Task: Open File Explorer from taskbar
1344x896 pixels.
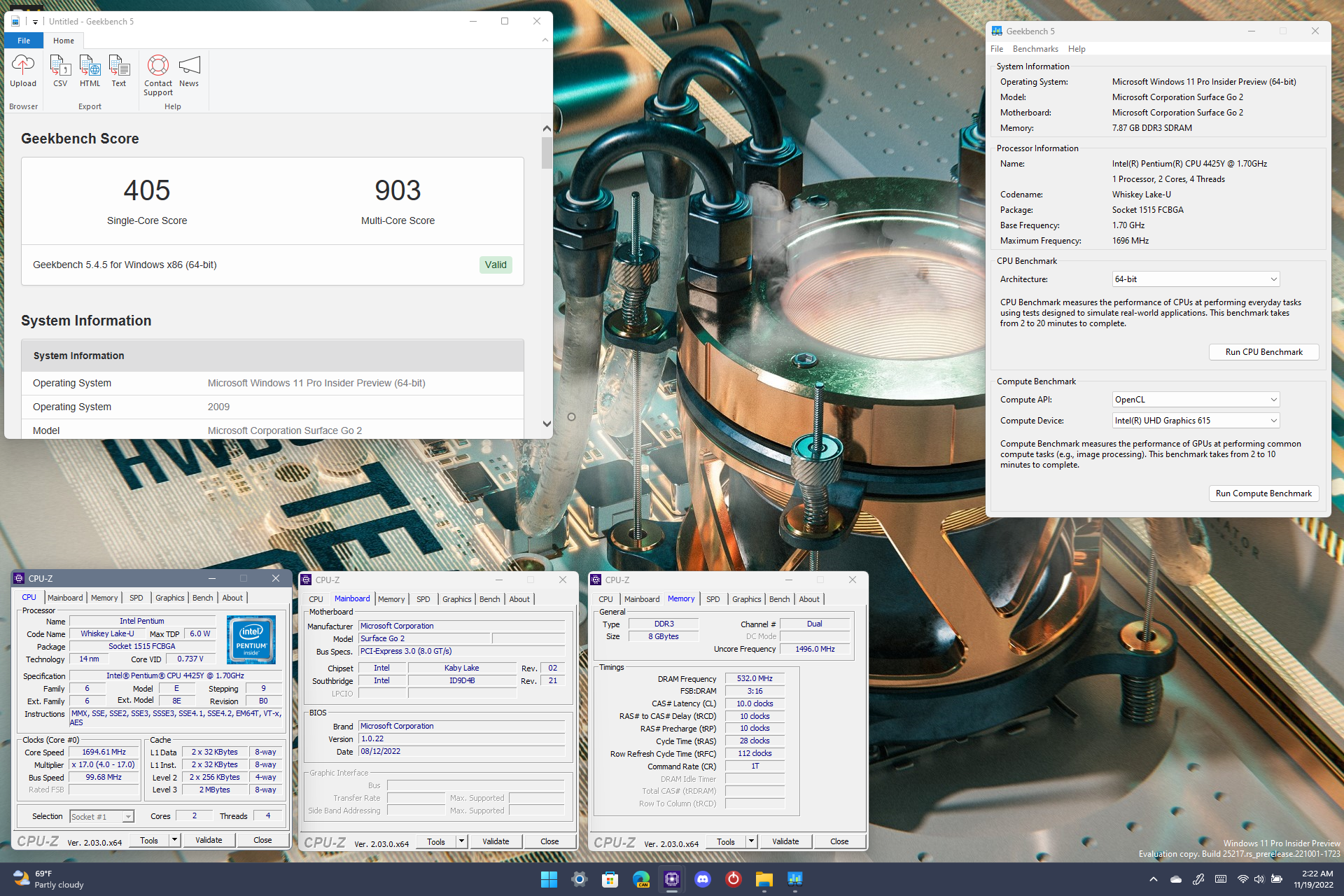Action: (764, 879)
